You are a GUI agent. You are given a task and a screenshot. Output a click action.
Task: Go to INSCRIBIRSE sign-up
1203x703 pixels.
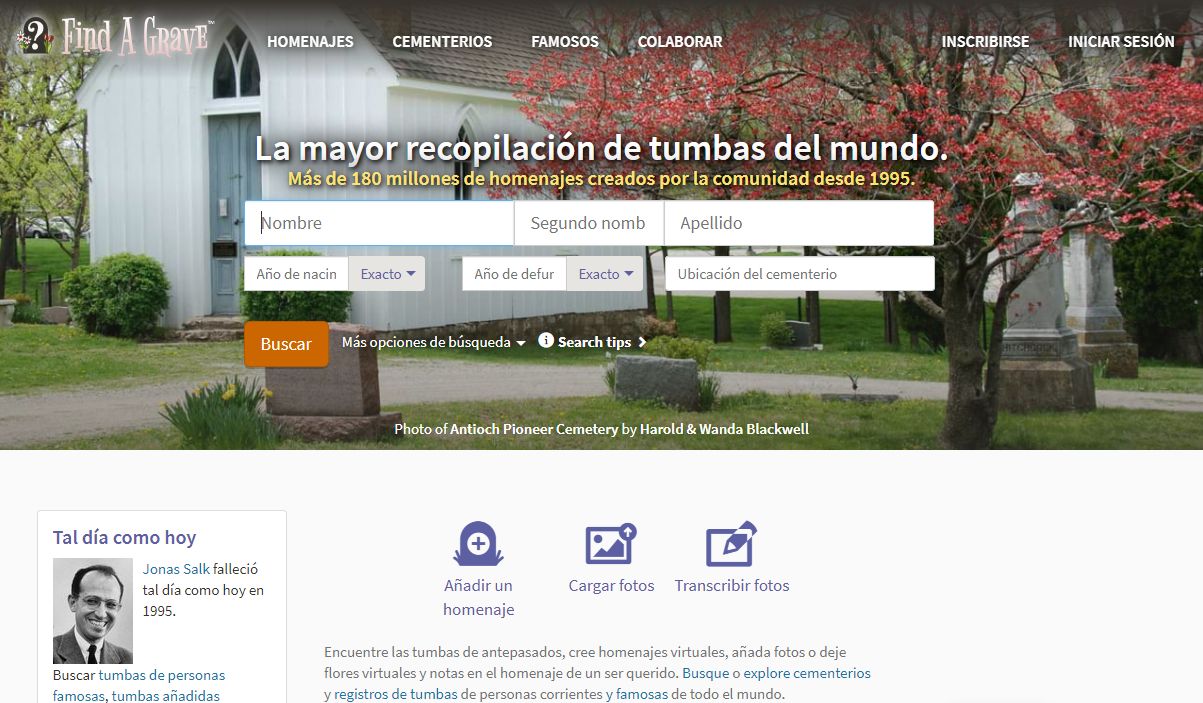[985, 42]
